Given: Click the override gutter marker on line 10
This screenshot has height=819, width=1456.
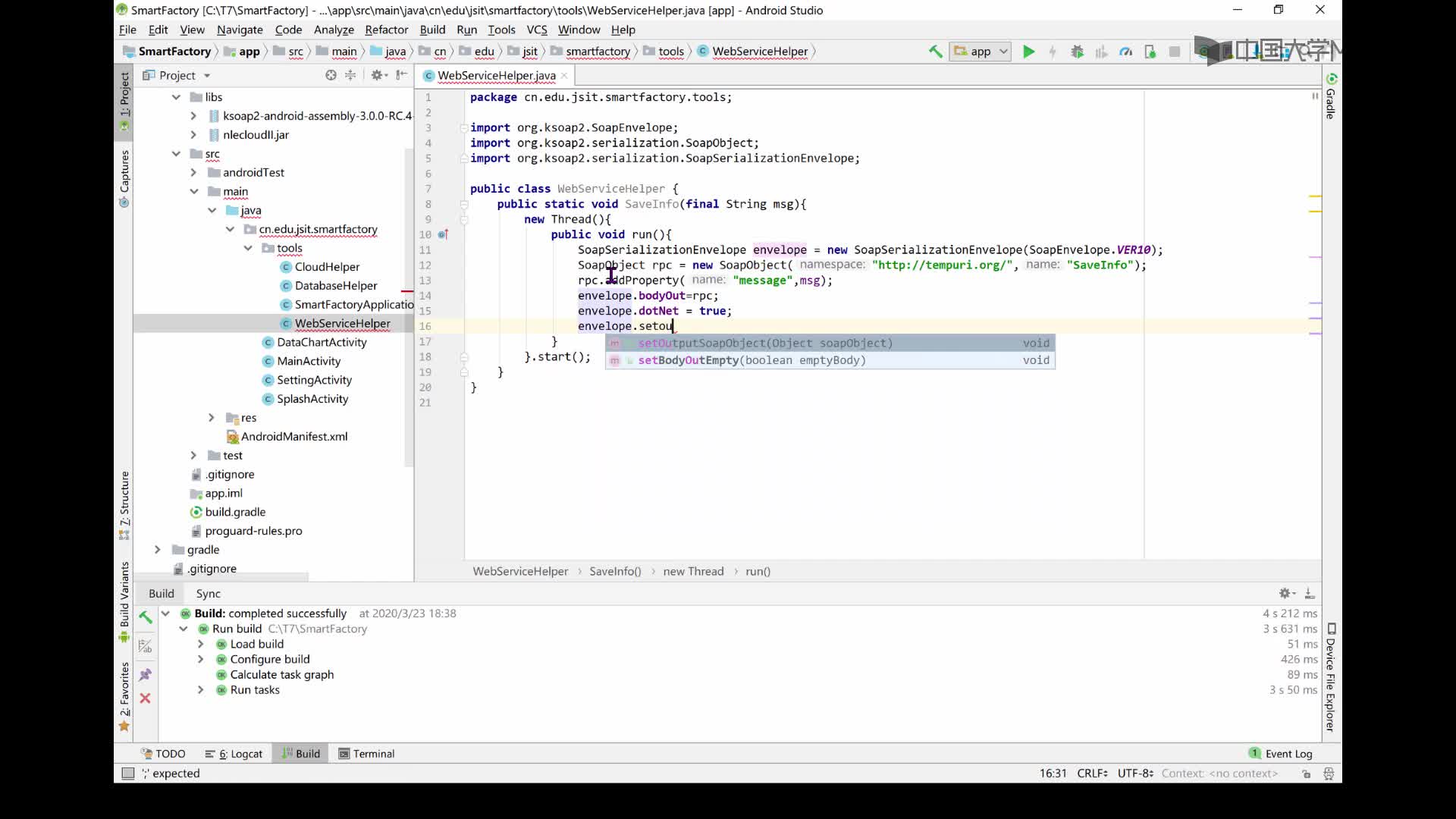Looking at the screenshot, I should (443, 234).
